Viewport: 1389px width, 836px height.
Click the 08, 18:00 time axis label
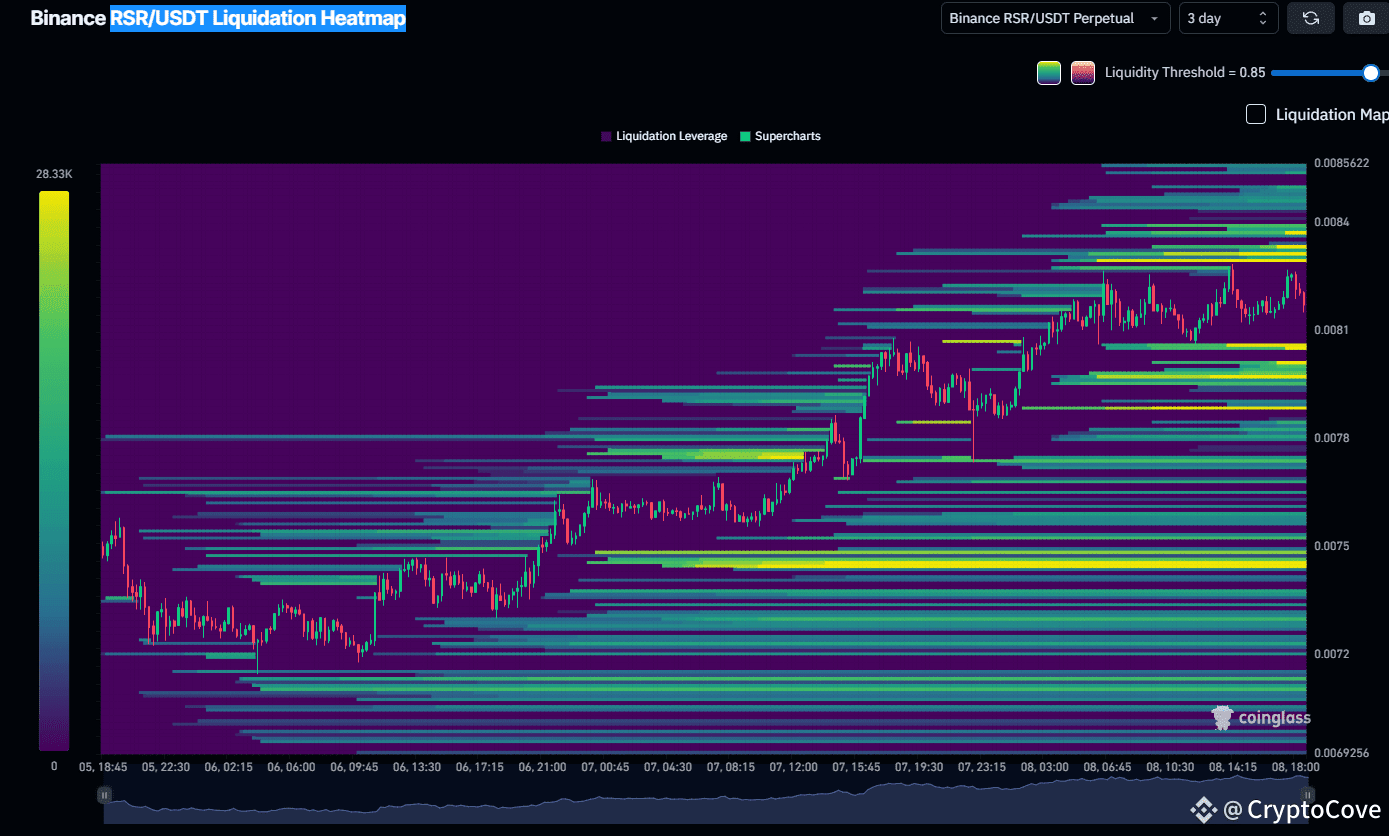point(1294,767)
